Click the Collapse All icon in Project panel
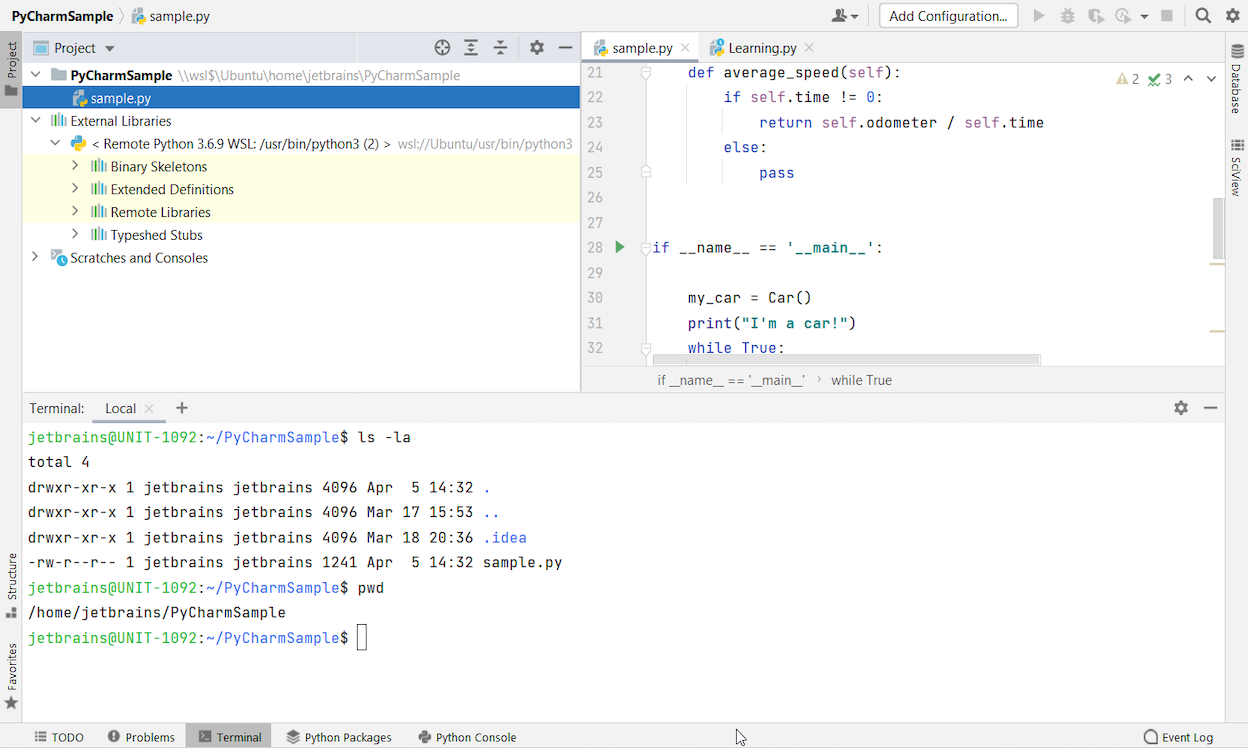 501,47
